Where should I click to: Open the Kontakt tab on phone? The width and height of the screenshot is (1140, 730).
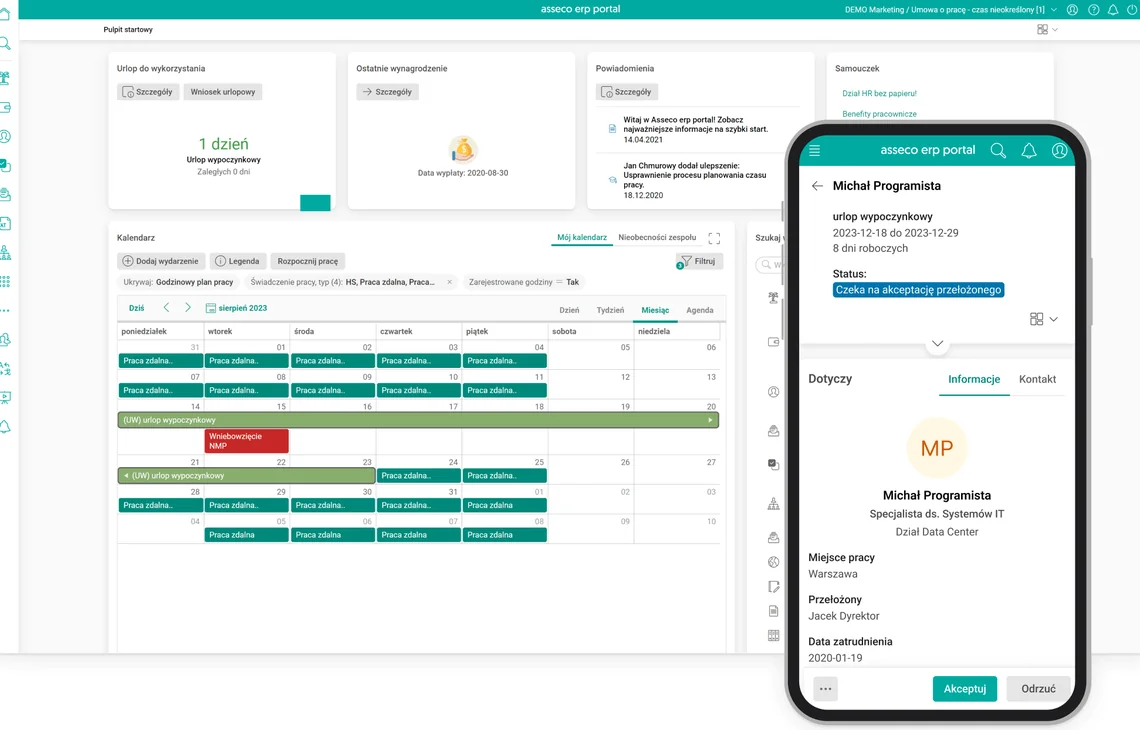pyautogui.click(x=1037, y=380)
